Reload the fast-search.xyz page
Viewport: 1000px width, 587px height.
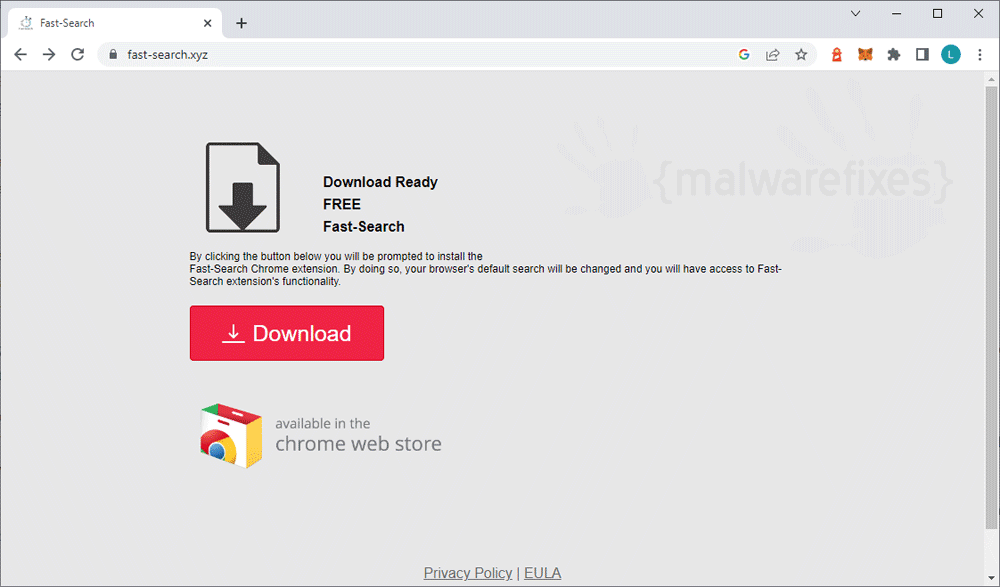coord(78,55)
